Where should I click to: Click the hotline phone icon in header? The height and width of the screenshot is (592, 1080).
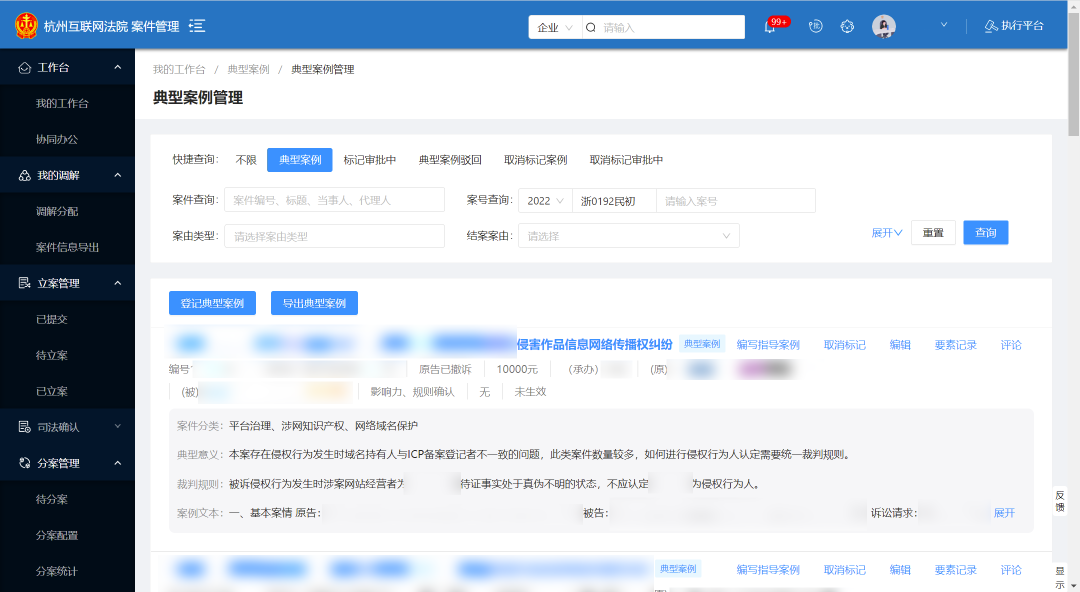click(x=815, y=27)
